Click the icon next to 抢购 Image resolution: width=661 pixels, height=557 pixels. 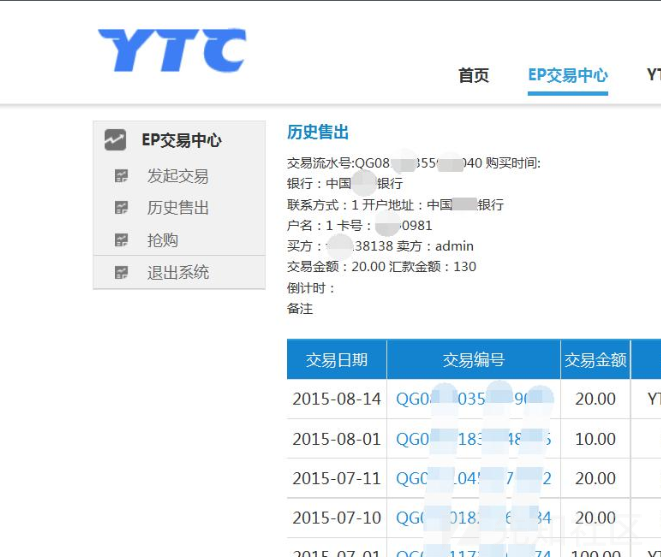pyautogui.click(x=122, y=240)
